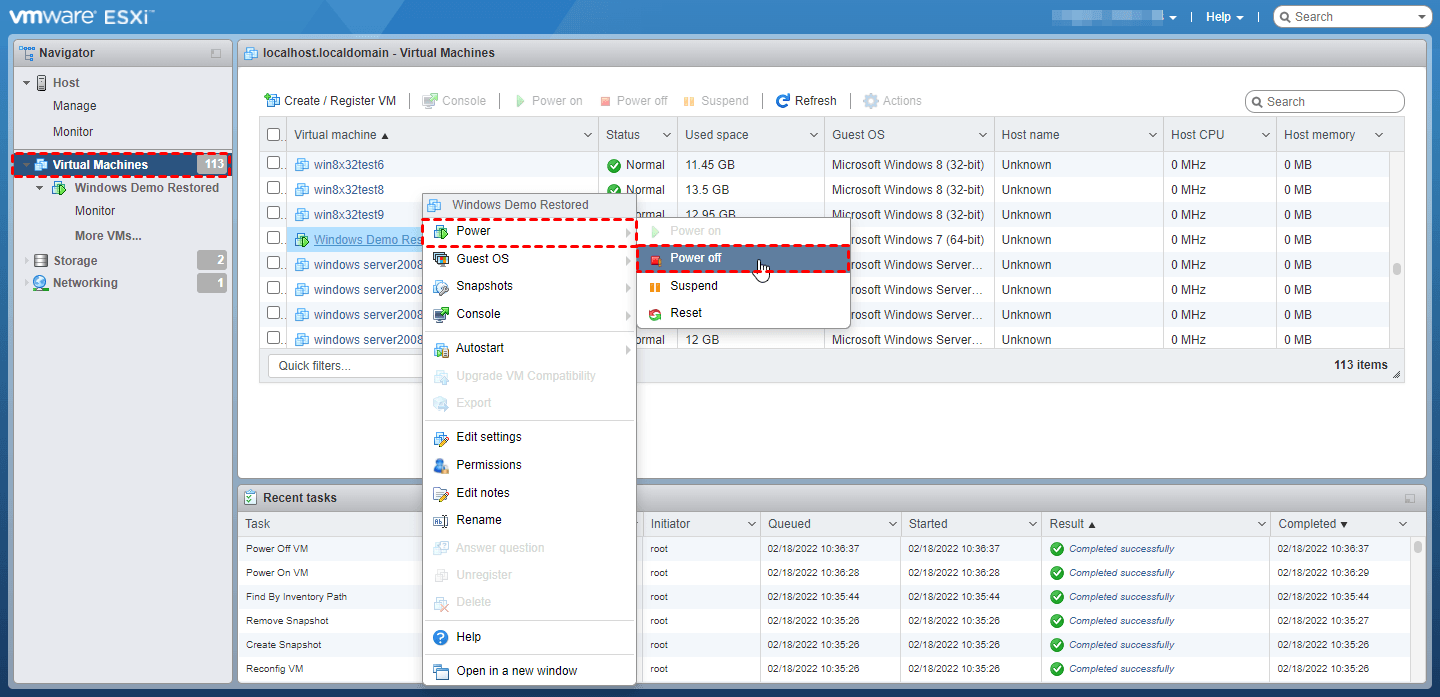The height and width of the screenshot is (697, 1440).
Task: Check the row checkbox for win8x32test8
Action: click(273, 189)
